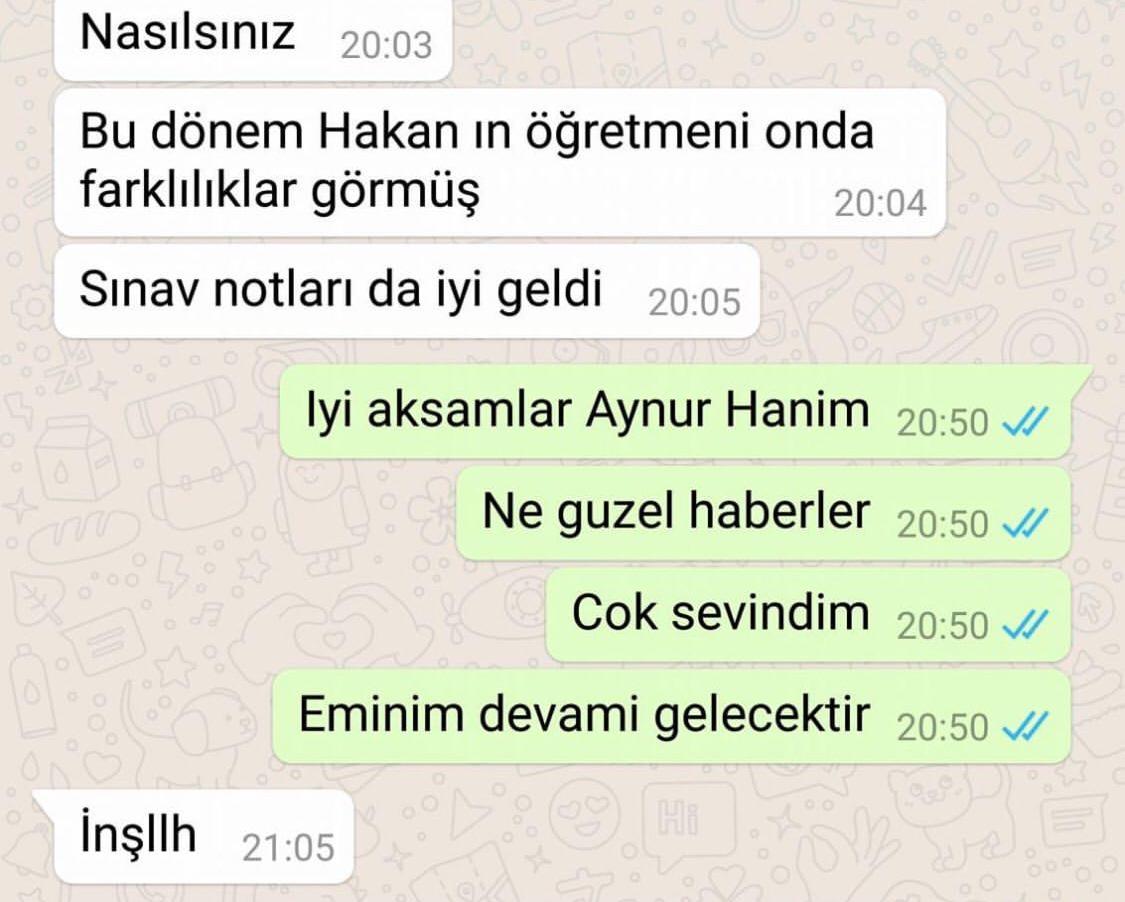Tap the 20:50 time on 'Ne guzel haberler'
Viewport: 1125px width, 902px height.
[943, 524]
